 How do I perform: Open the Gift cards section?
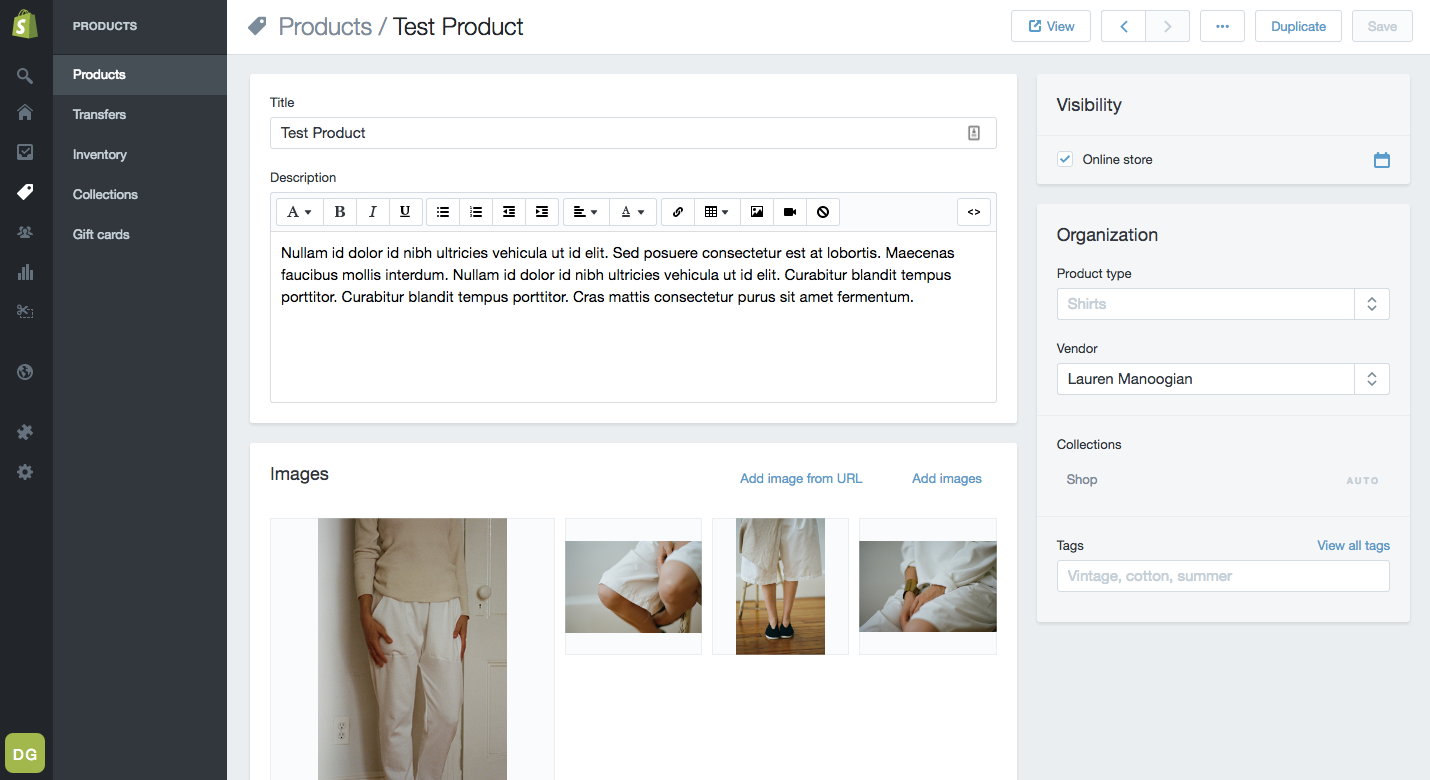click(x=101, y=234)
